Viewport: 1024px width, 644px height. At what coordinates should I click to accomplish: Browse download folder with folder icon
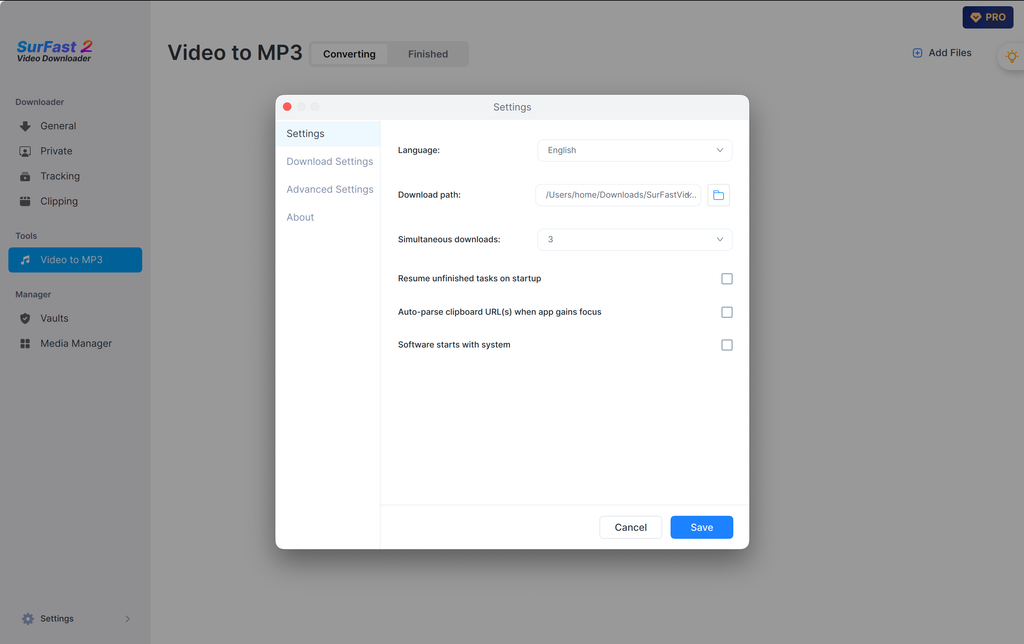pos(718,195)
